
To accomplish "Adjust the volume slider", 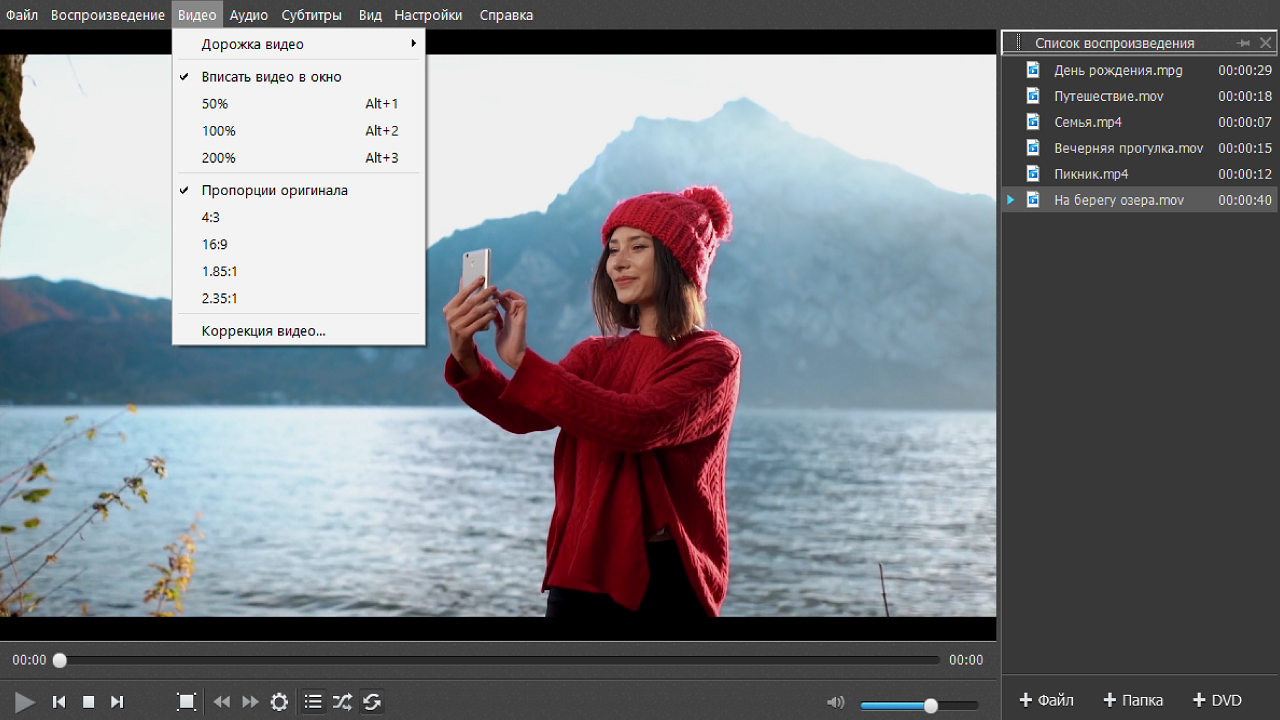I will [x=919, y=706].
